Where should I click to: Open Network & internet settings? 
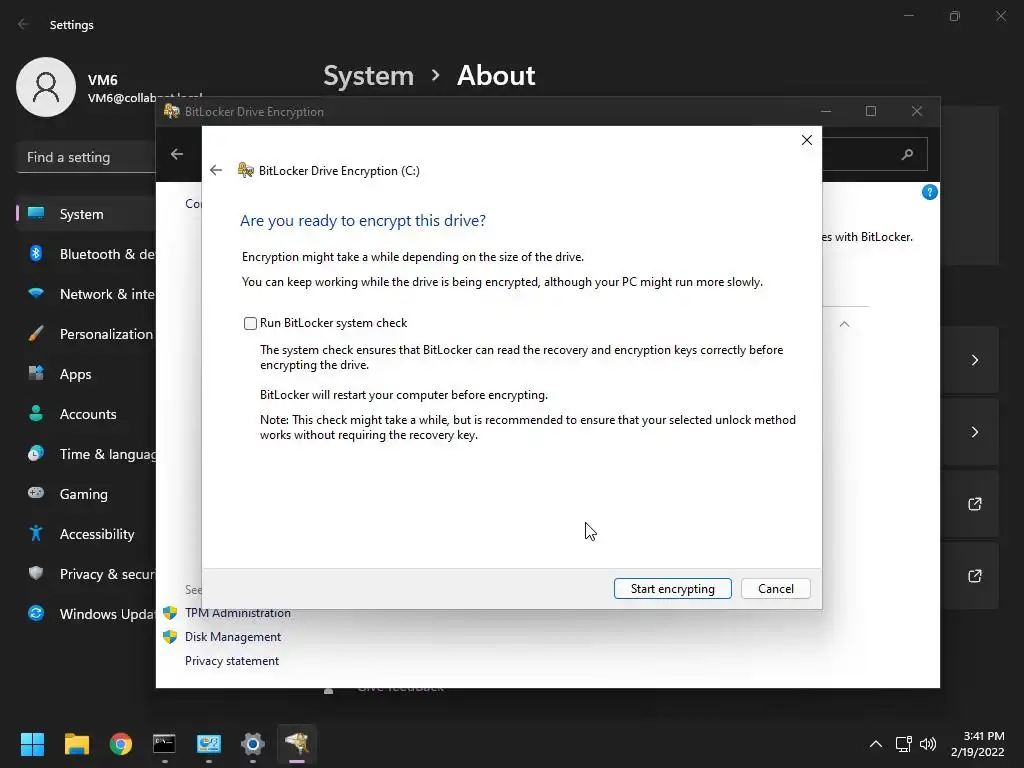(x=86, y=294)
